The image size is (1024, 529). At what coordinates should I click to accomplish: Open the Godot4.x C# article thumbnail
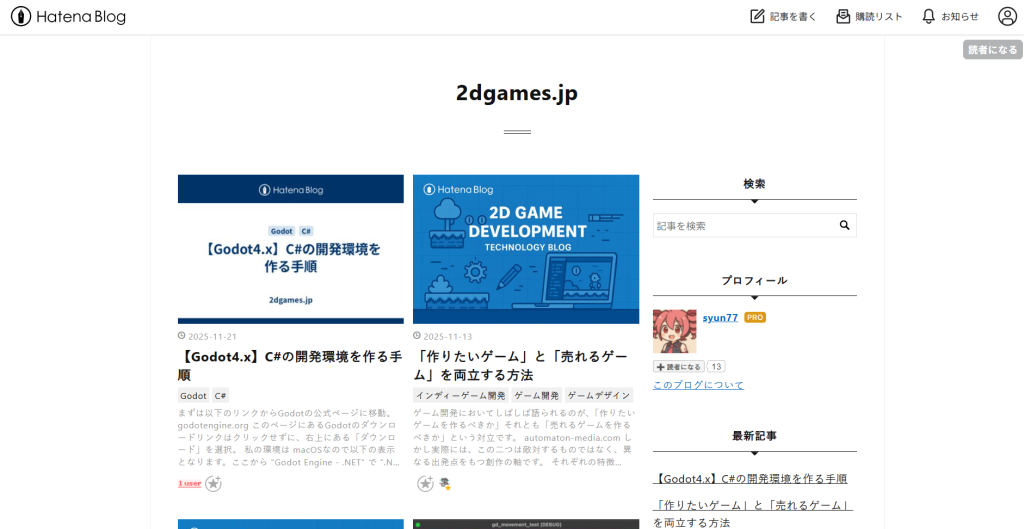coord(291,249)
